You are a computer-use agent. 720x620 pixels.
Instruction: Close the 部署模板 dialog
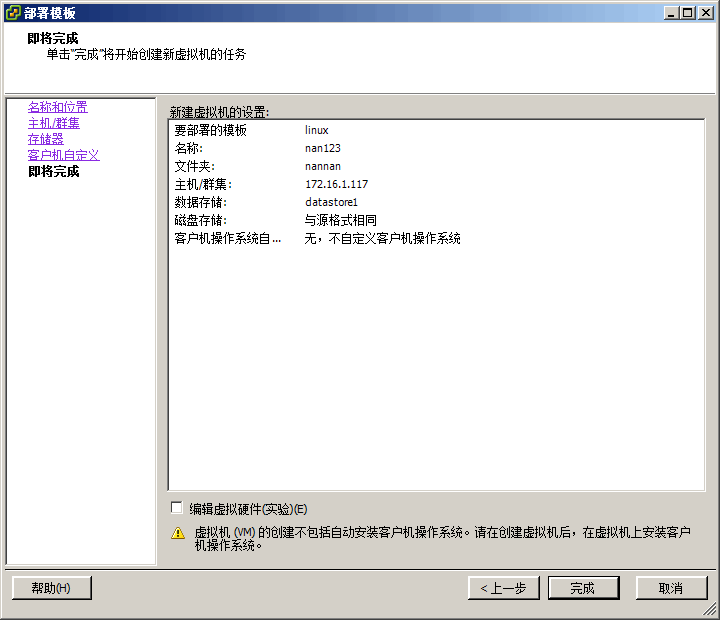[x=706, y=13]
